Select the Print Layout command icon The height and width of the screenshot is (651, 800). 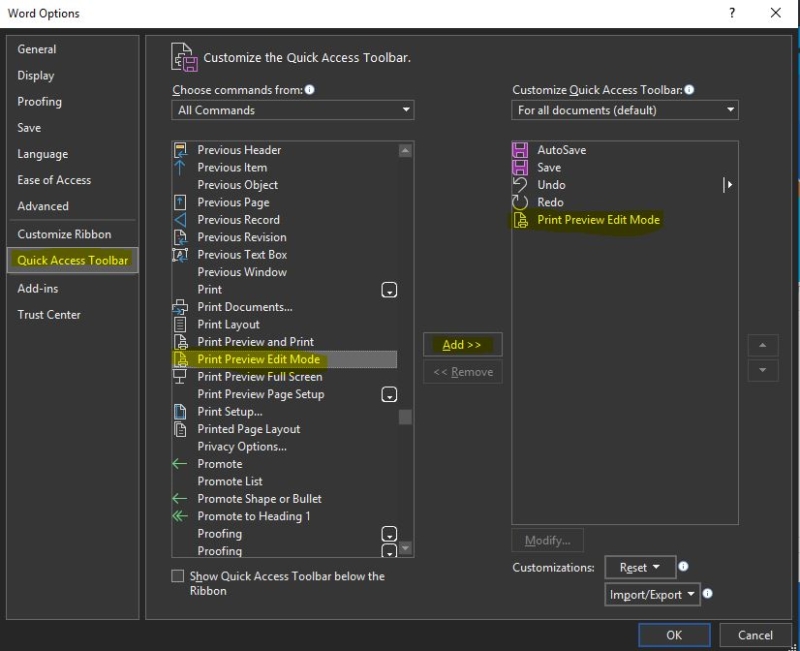click(182, 324)
